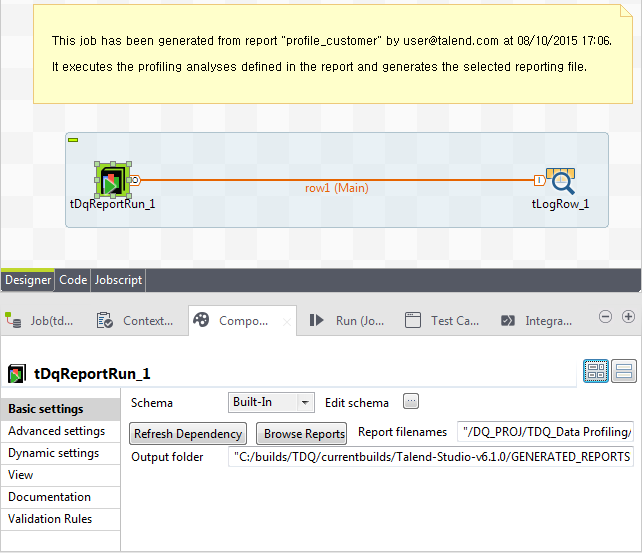Viewport: 642px width, 553px height.
Task: Open Dynamic settings section
Action: (60, 453)
